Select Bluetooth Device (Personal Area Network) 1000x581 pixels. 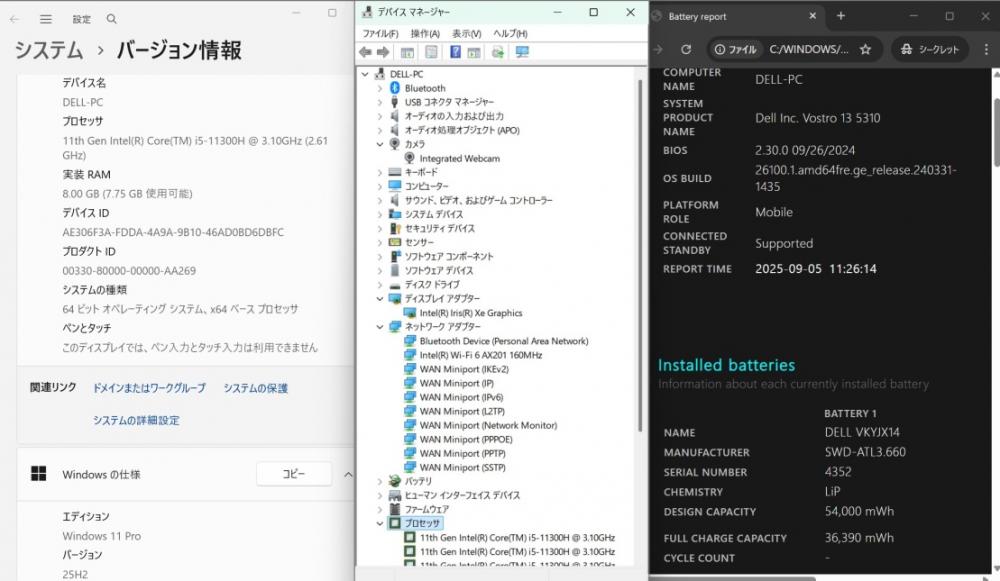pos(504,341)
